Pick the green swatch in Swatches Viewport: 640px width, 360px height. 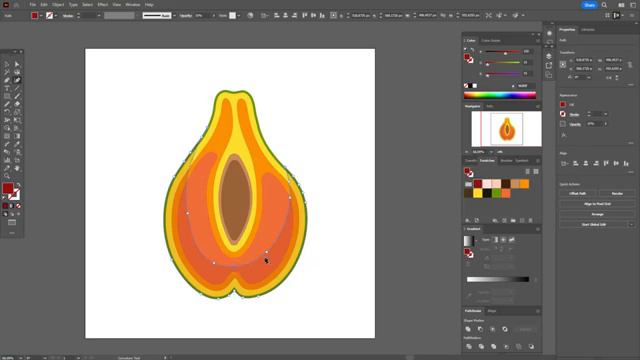click(x=496, y=193)
